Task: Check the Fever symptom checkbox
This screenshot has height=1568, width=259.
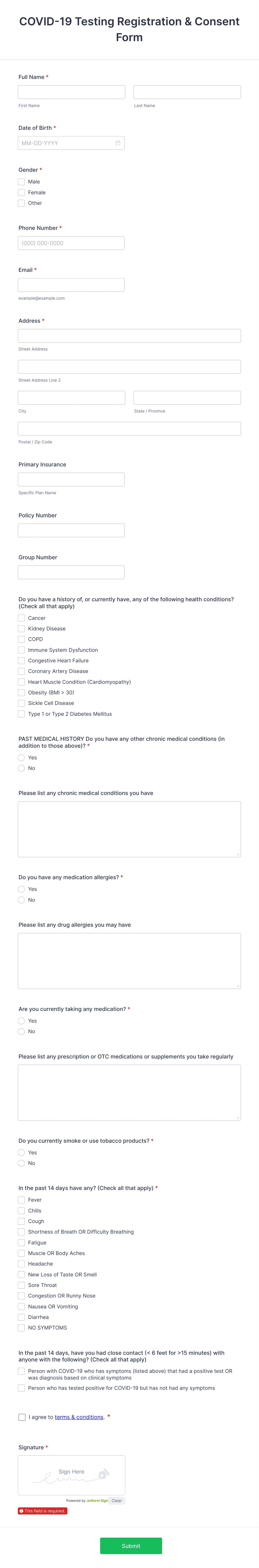Action: [21, 1200]
